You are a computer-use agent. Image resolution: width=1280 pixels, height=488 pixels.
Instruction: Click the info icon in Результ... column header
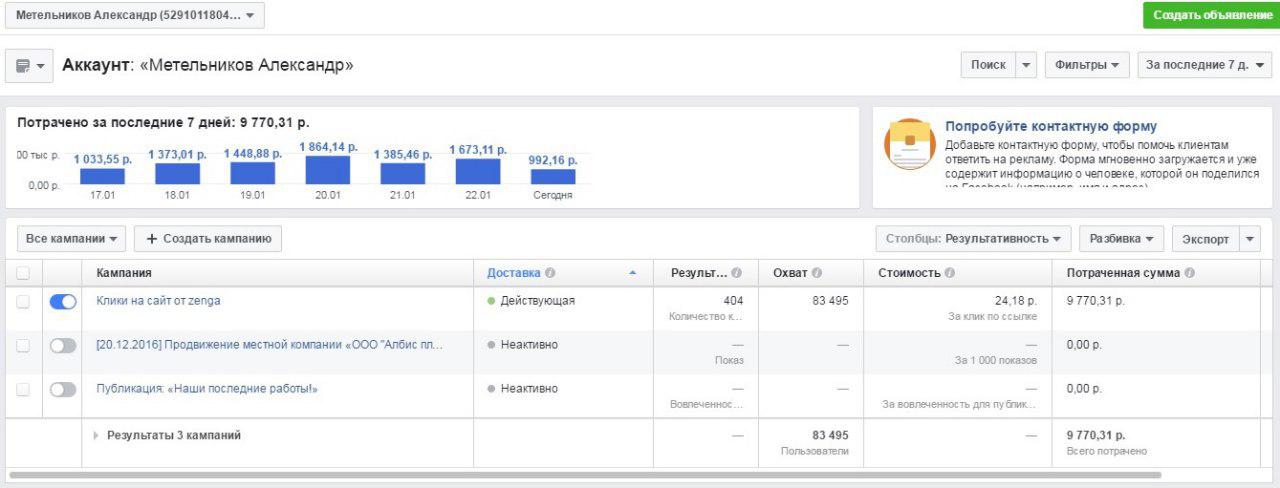[x=736, y=273]
